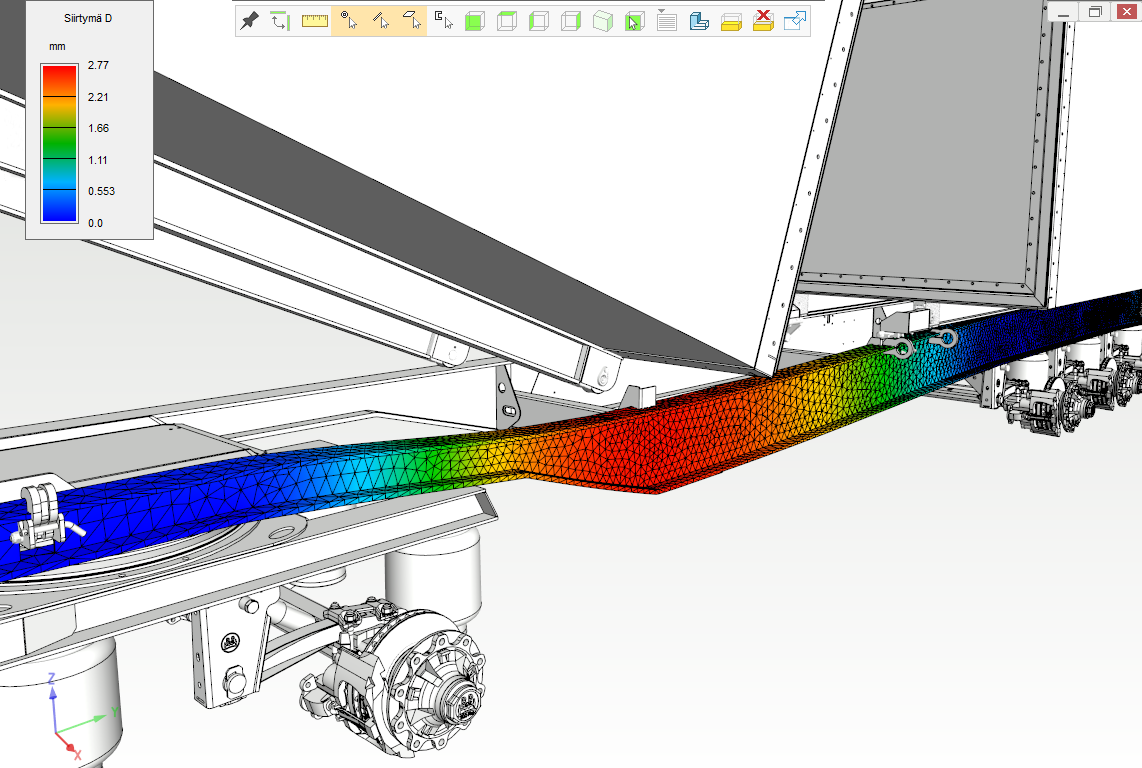
Task: Toggle the face selection filter
Action: [x=411, y=20]
